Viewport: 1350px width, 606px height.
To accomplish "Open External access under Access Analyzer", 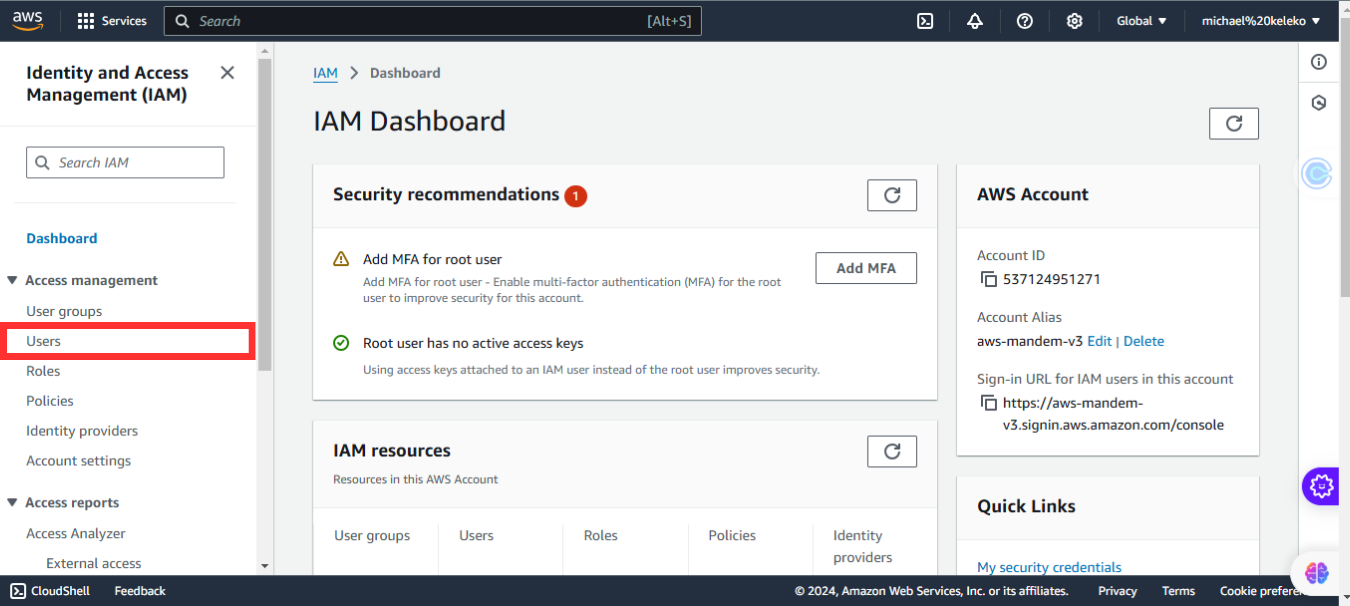I will point(94,564).
